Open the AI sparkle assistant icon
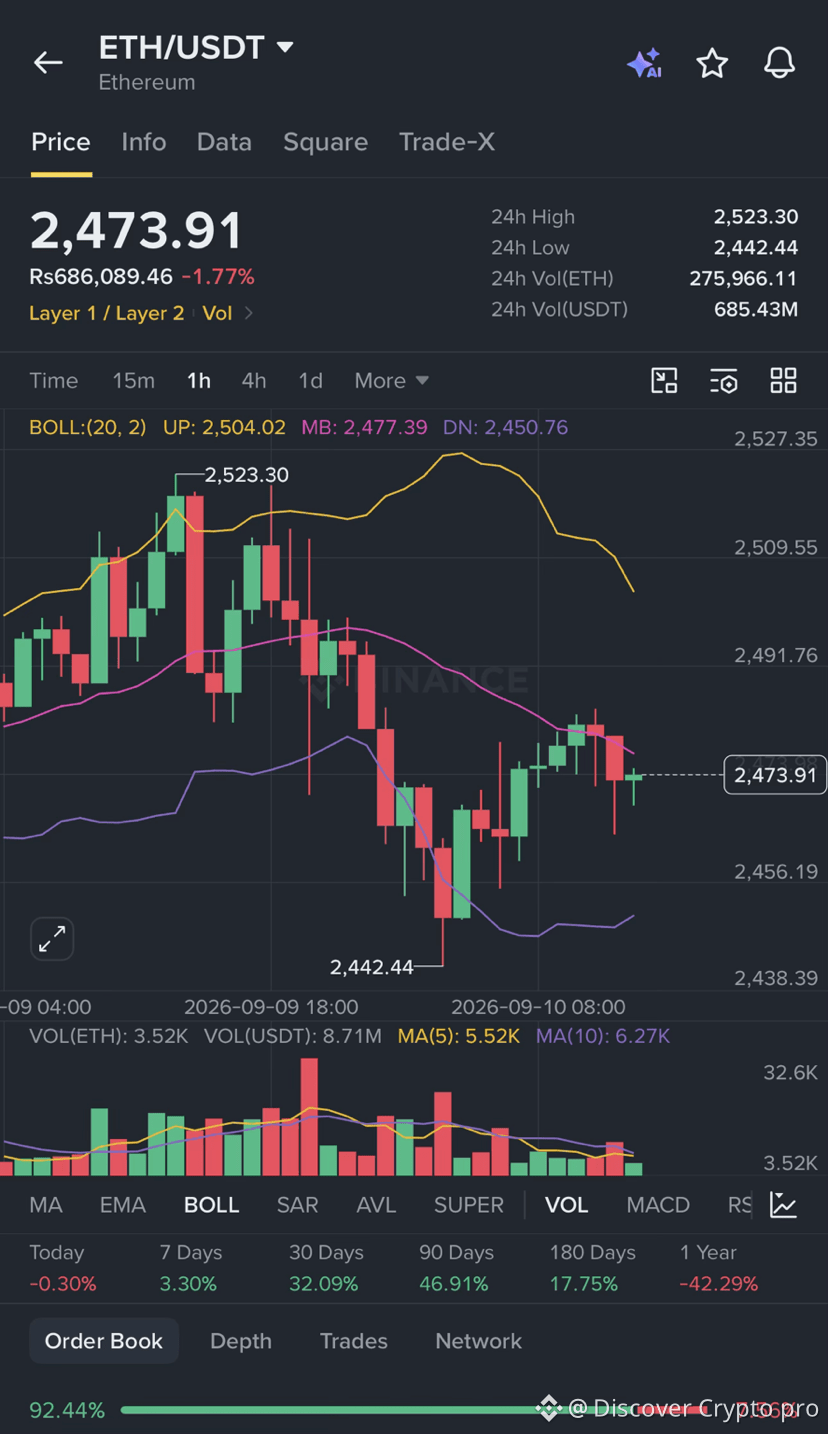The height and width of the screenshot is (1434, 828). (x=644, y=63)
